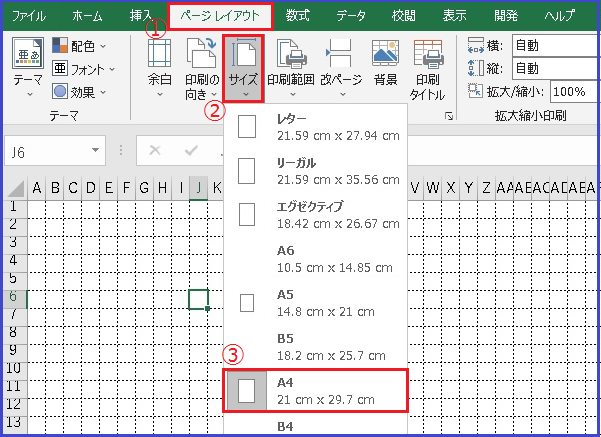Select column A header
This screenshot has width=601, height=437.
[37, 188]
